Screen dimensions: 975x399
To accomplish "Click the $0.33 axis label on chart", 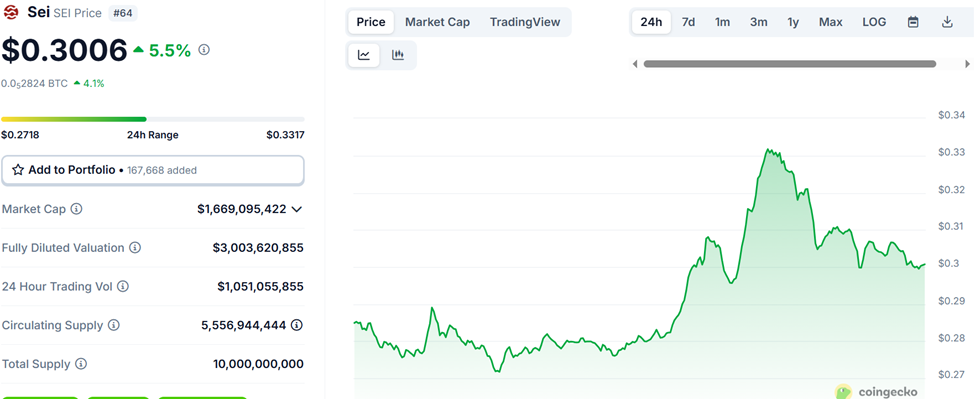I will 951,152.
